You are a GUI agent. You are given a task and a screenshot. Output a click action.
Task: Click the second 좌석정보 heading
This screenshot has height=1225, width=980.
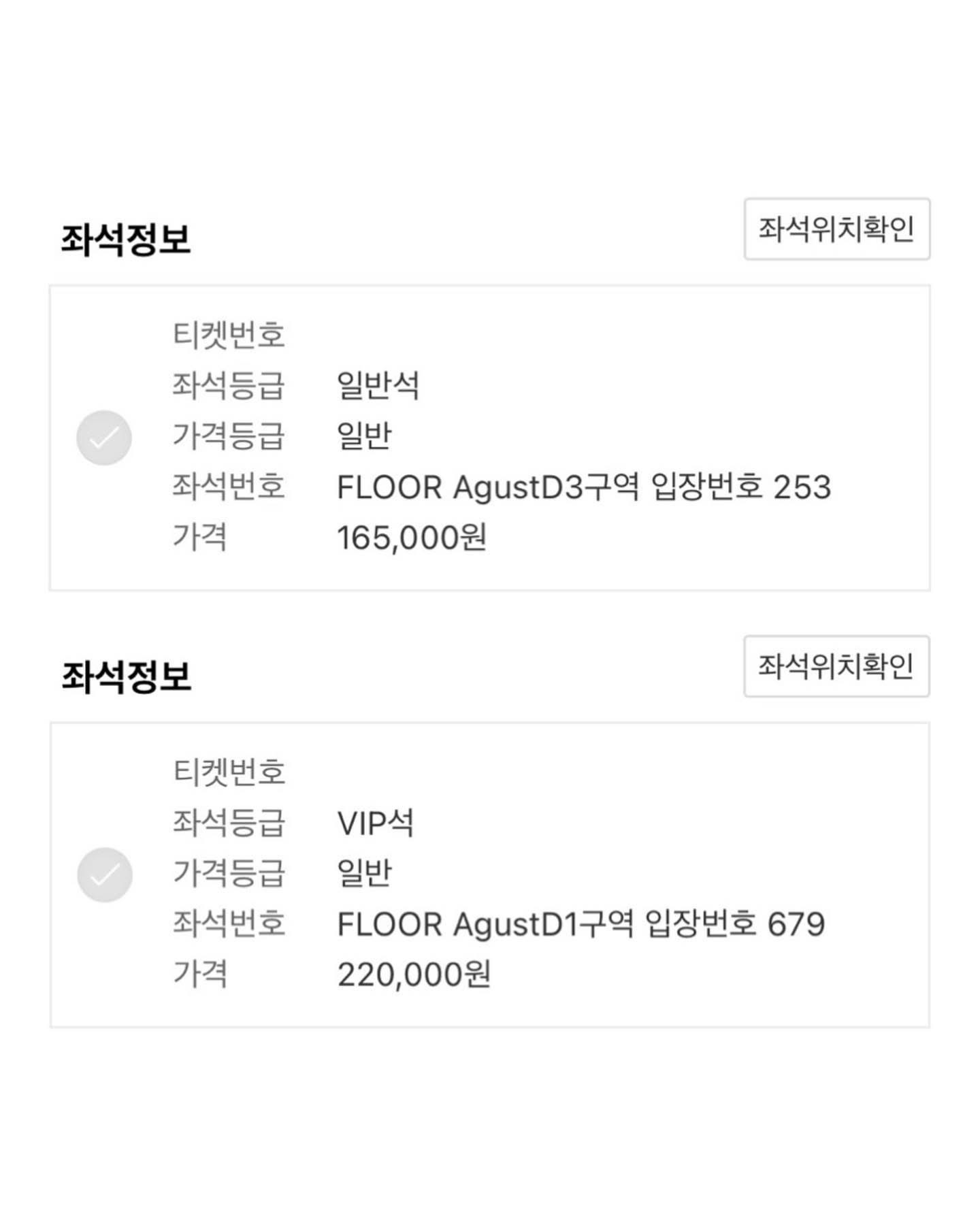pos(126,676)
